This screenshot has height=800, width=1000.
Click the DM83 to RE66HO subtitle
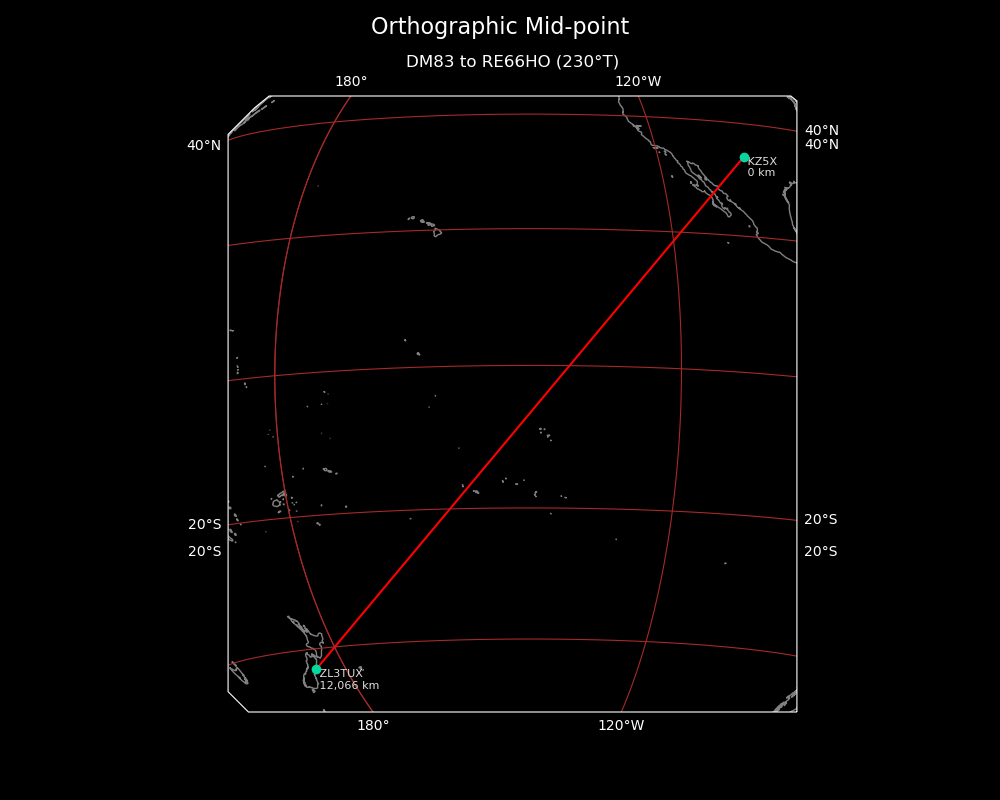[x=512, y=62]
